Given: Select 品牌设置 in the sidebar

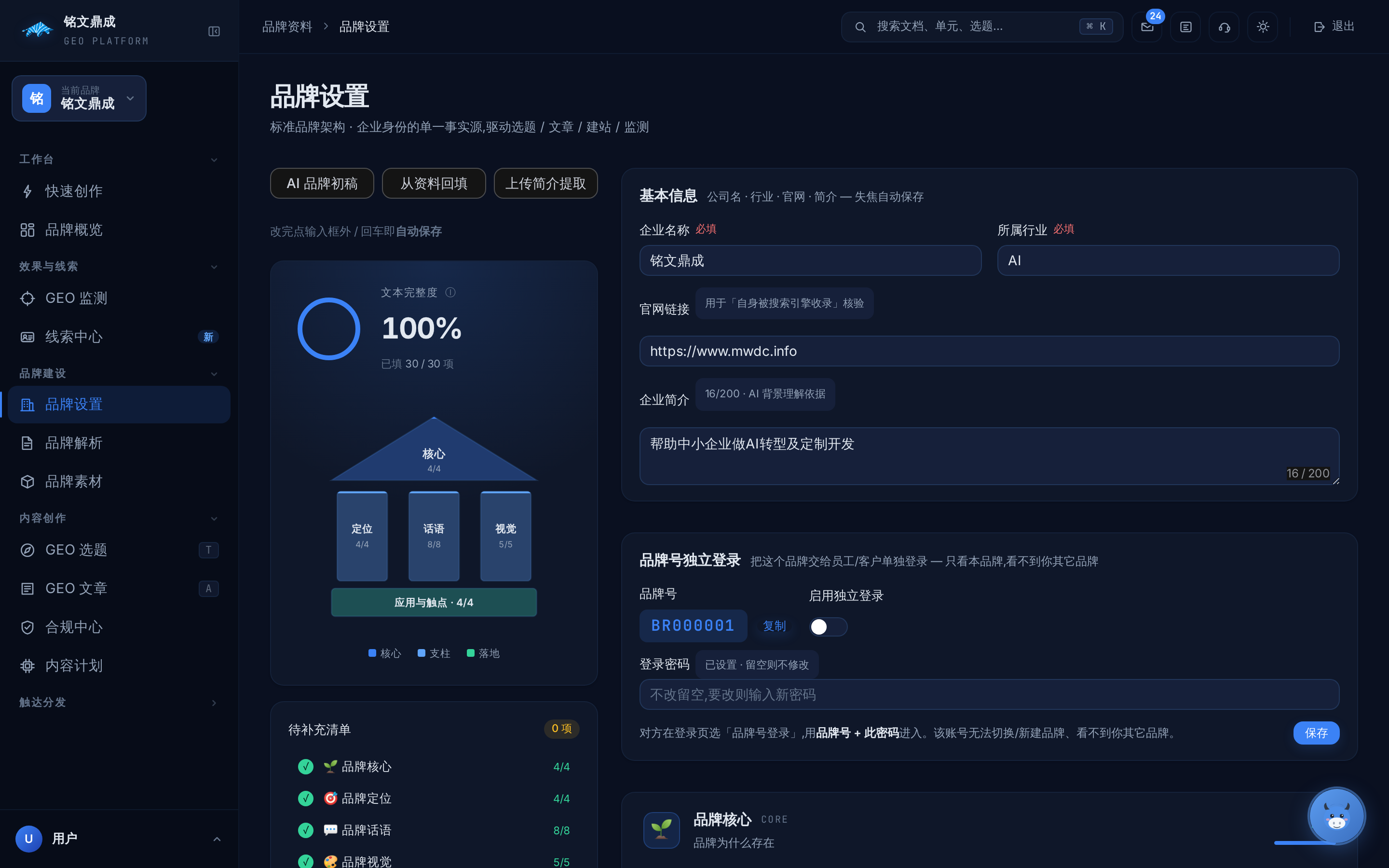Looking at the screenshot, I should (119, 405).
